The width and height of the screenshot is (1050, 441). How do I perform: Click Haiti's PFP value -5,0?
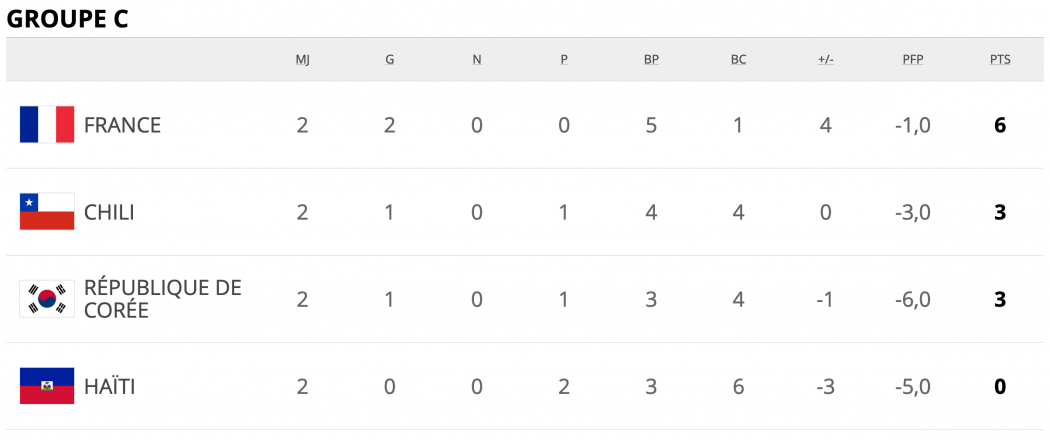tap(913, 387)
